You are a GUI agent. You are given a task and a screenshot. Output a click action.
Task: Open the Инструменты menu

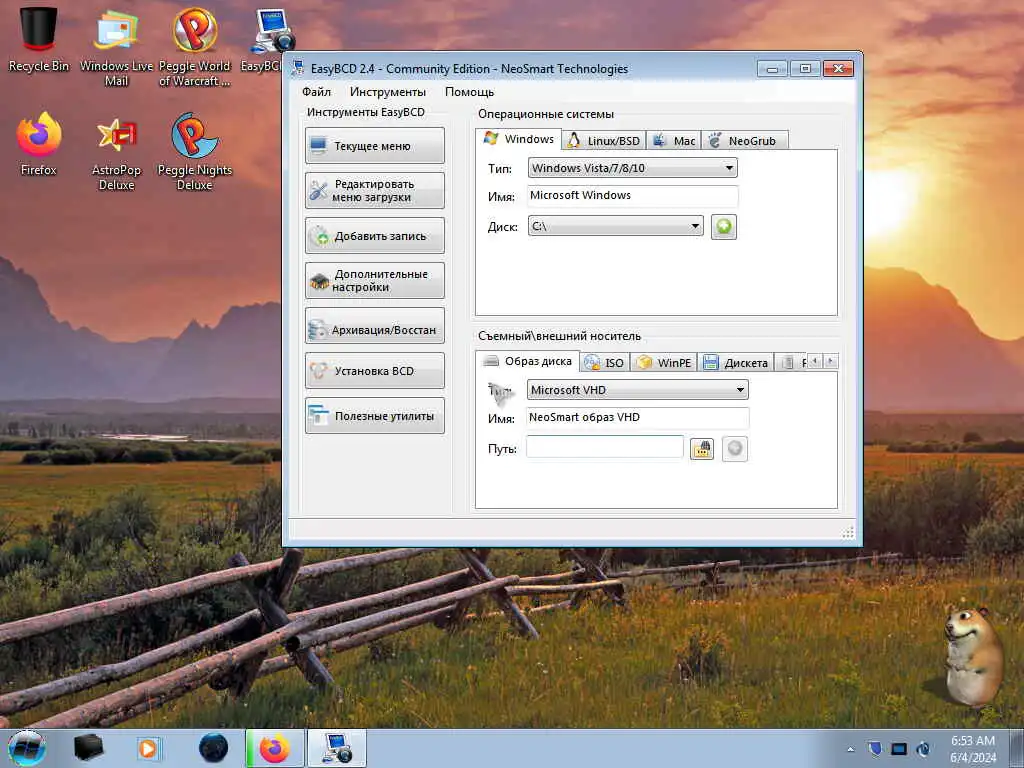pos(387,91)
